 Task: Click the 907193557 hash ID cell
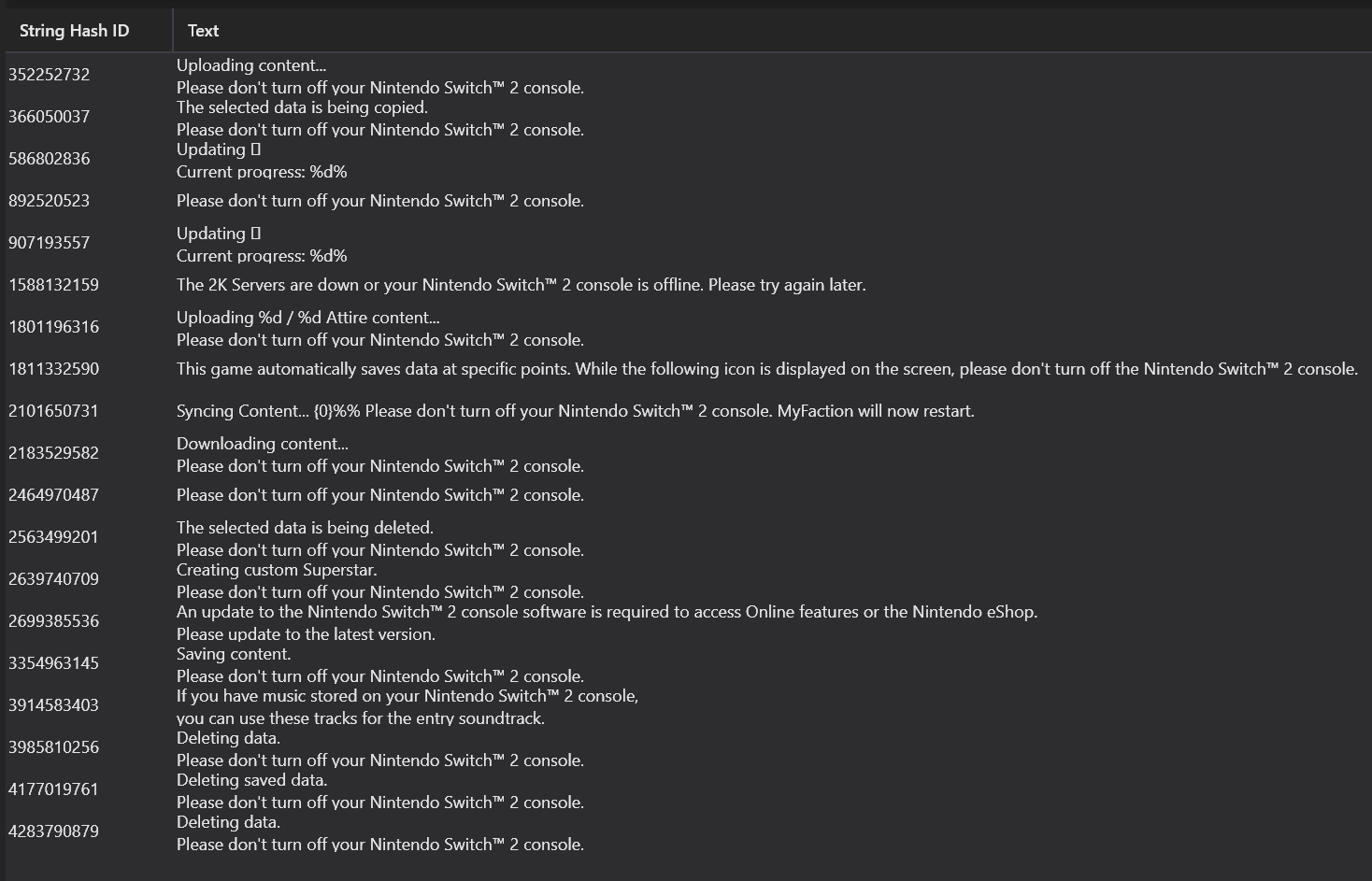click(x=50, y=243)
